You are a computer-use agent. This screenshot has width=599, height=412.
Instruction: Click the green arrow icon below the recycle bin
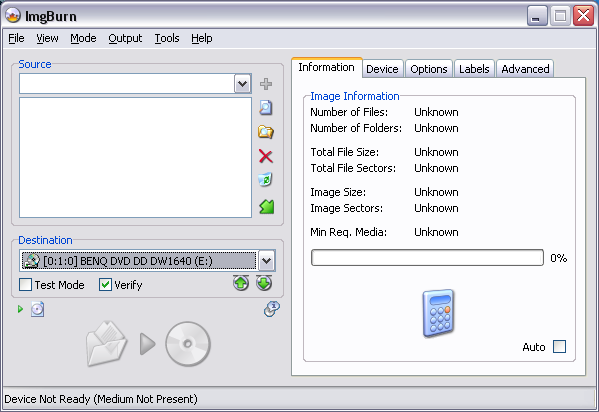pyautogui.click(x=267, y=206)
